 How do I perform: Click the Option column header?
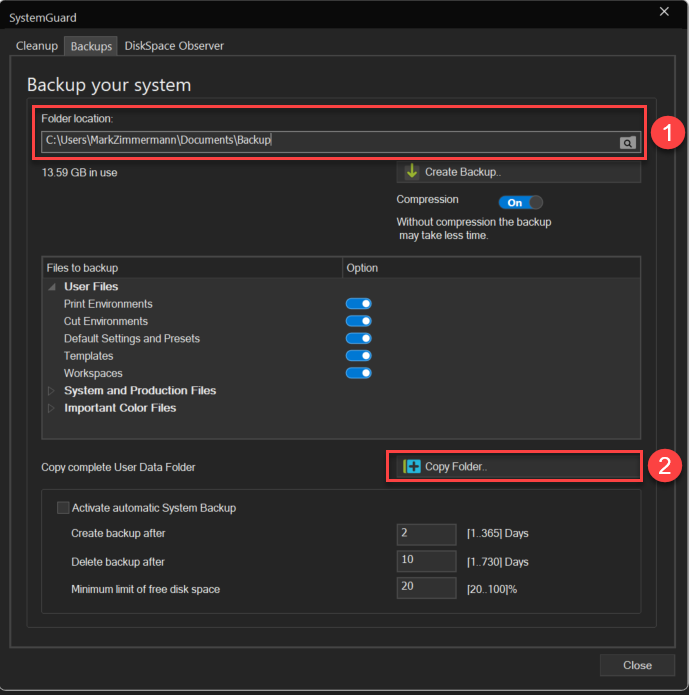(492, 268)
